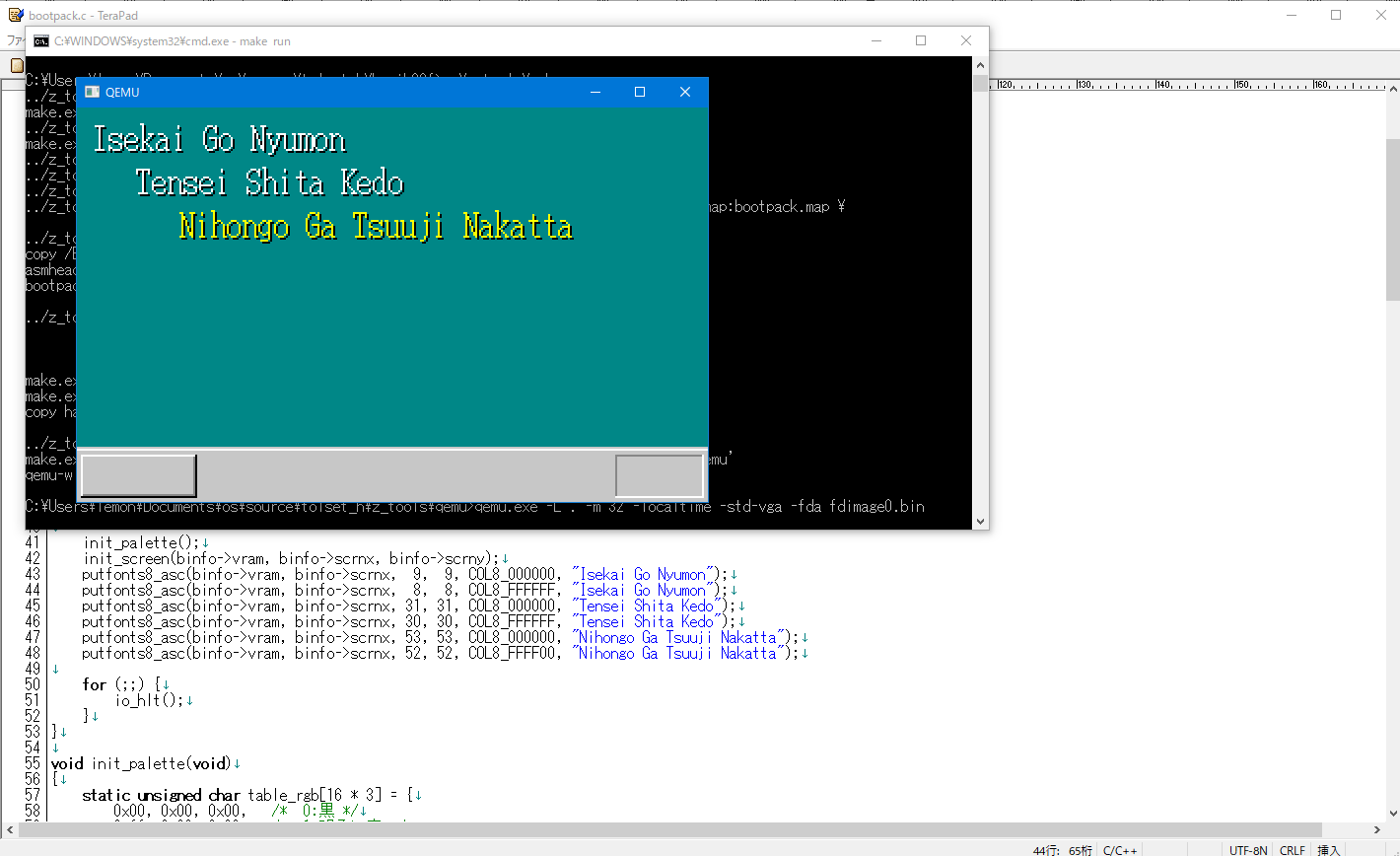Screen dimensions: 1400x856
Task: Click the qemu.exe command line in cmd window
Action: pyautogui.click(x=474, y=506)
